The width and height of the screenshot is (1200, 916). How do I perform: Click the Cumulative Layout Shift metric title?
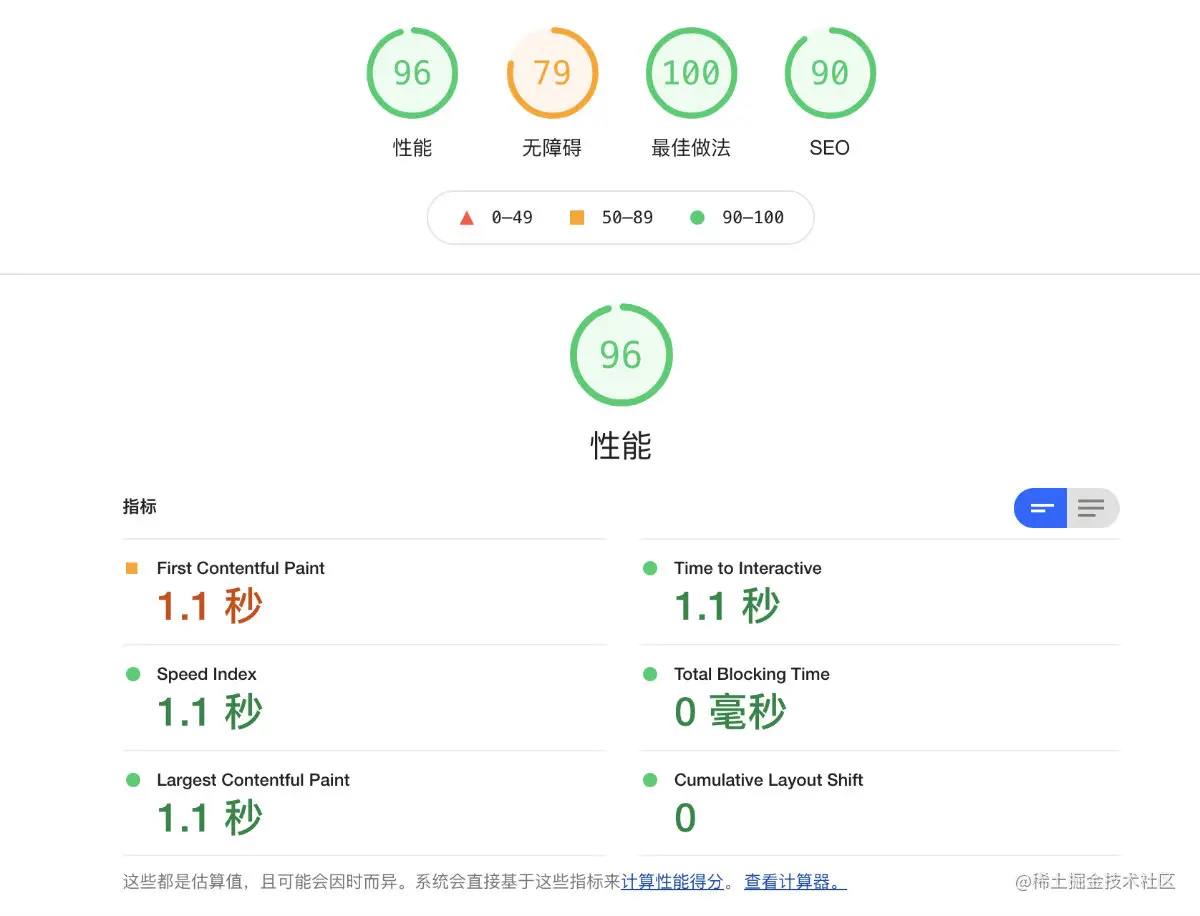click(x=769, y=780)
